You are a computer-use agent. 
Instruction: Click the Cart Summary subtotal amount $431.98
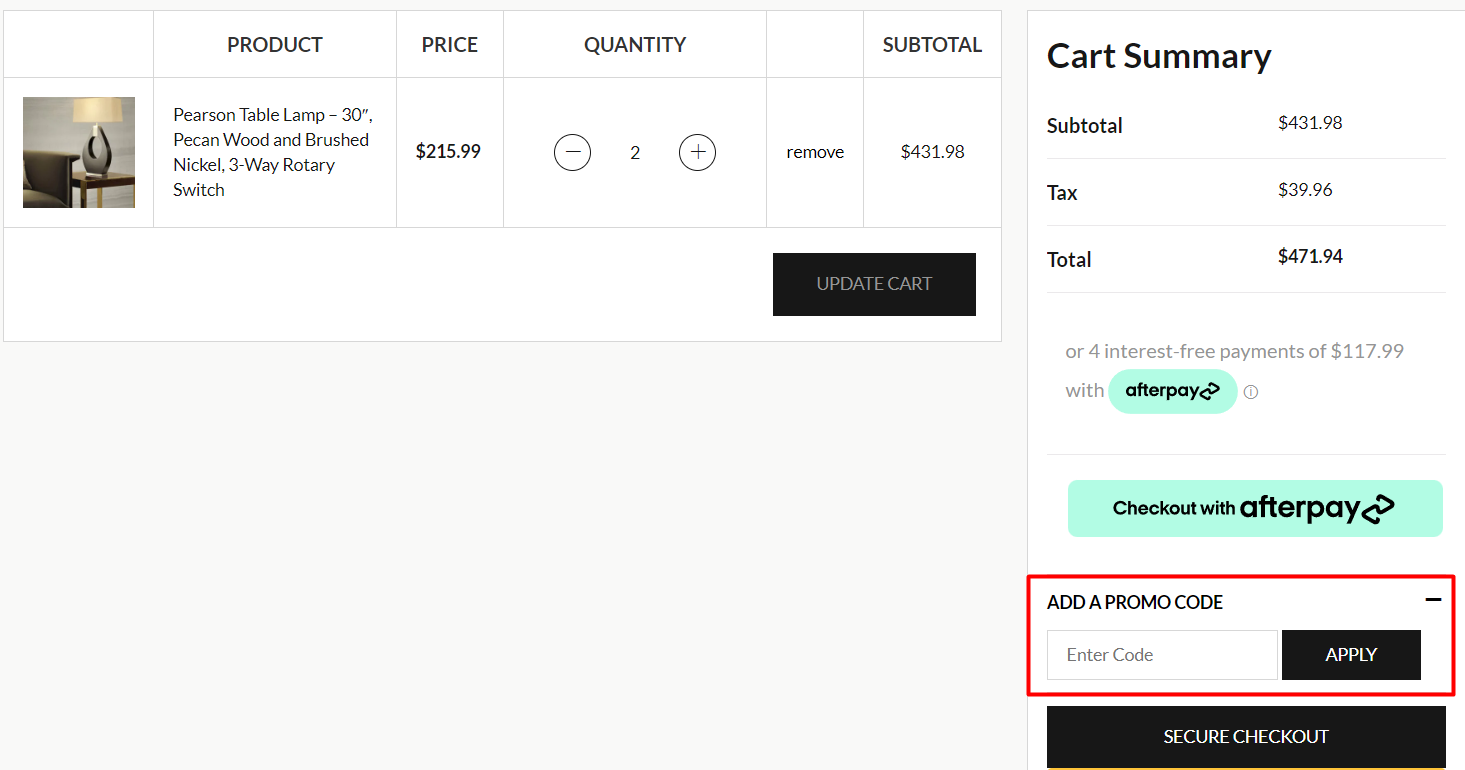coord(1310,123)
